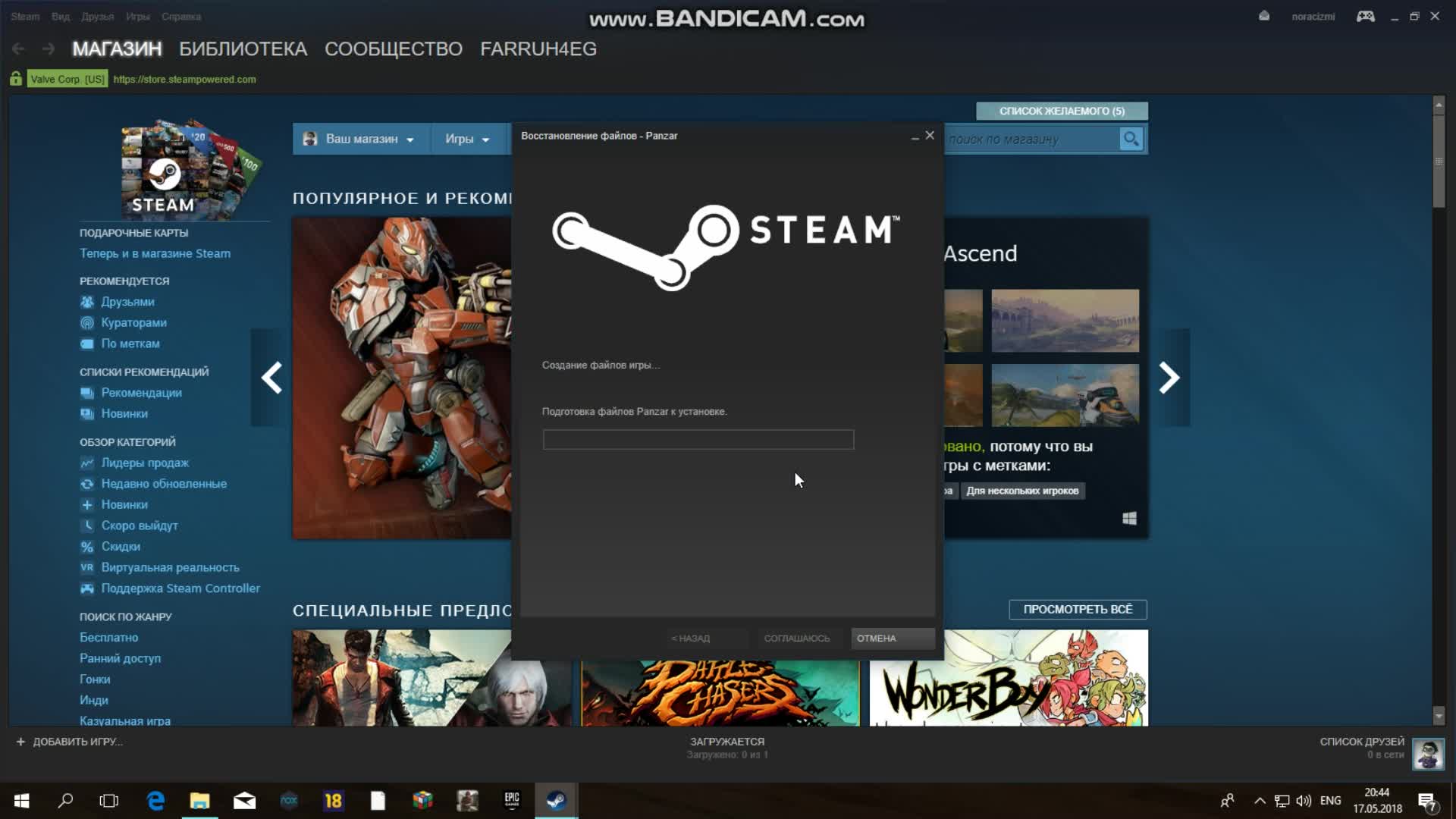
Task: Go to МАГАЗИН tab
Action: [117, 49]
